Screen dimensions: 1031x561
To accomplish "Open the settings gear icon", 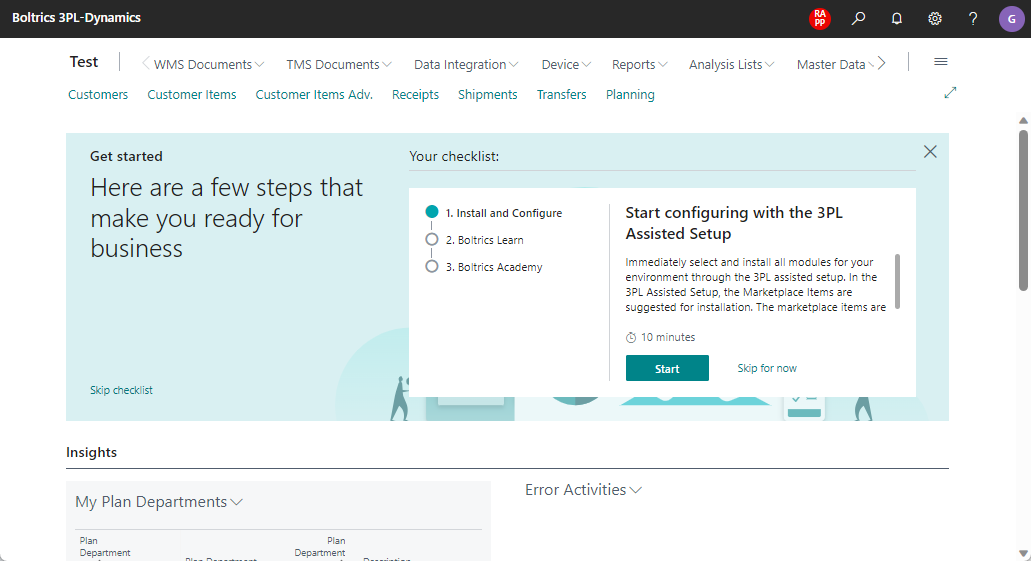I will 935,19.
